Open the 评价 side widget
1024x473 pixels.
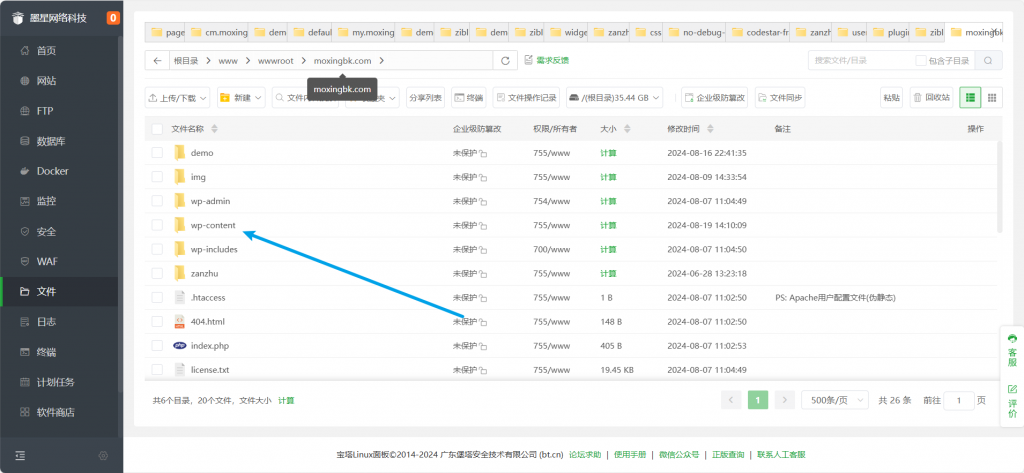click(1012, 402)
